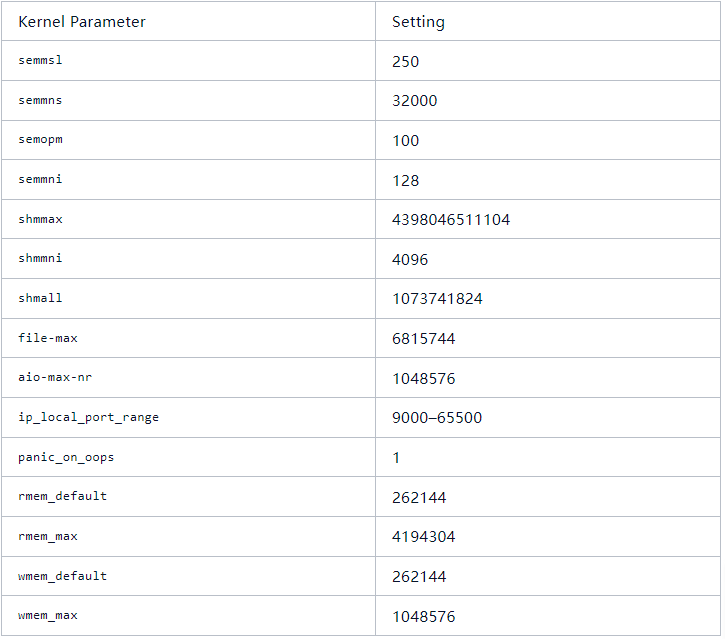
Task: Click the 4398046511104 setting value
Action: click(x=450, y=220)
